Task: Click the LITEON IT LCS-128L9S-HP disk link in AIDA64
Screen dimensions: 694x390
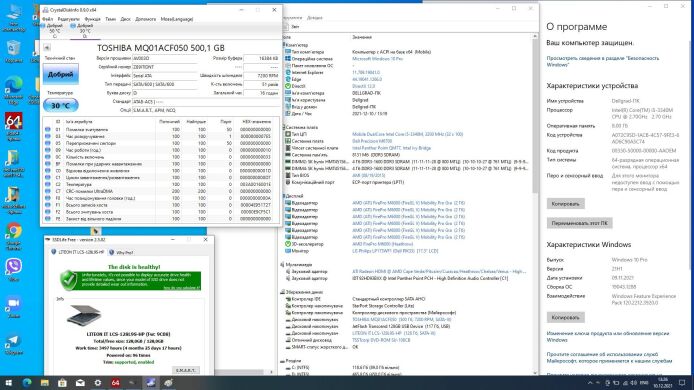Action: pos(393,333)
